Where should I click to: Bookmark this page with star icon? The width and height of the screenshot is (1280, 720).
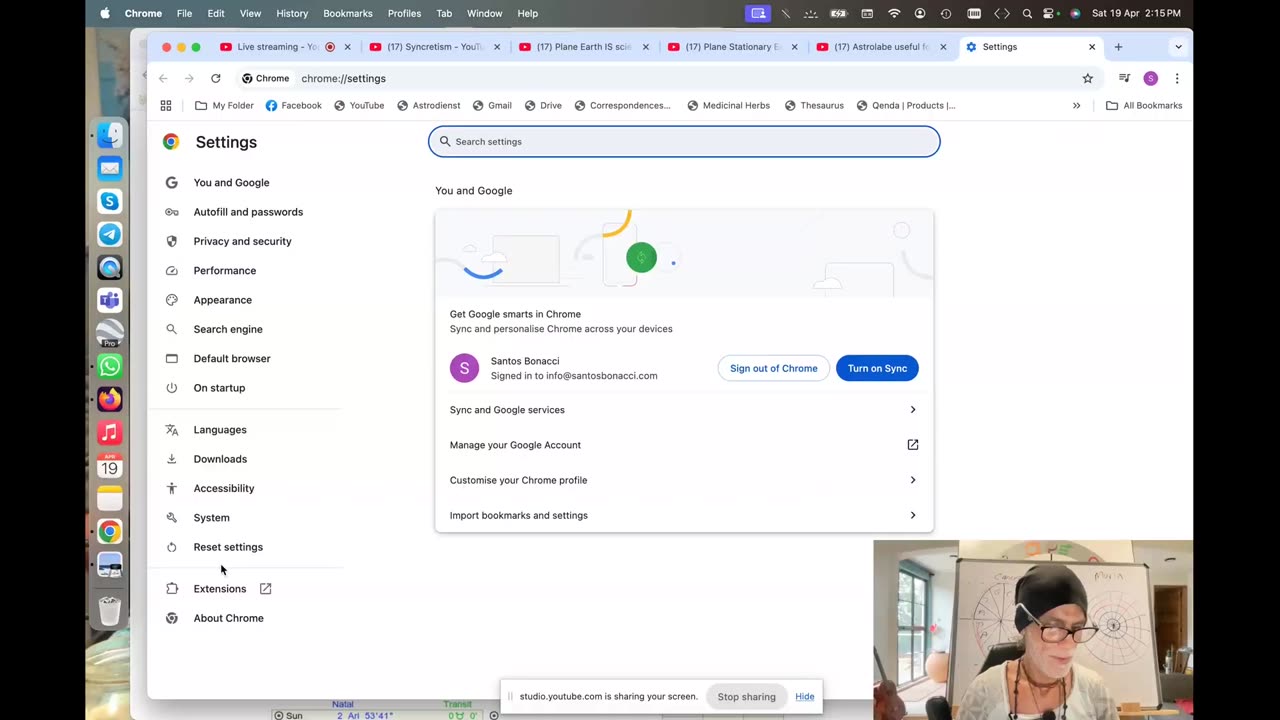(1087, 78)
